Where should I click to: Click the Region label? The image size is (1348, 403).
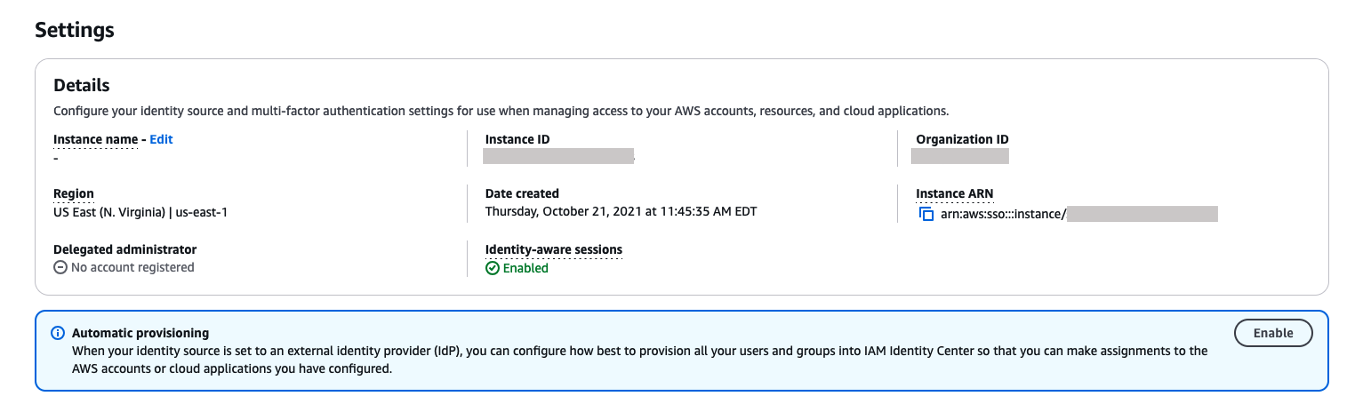[x=73, y=194]
